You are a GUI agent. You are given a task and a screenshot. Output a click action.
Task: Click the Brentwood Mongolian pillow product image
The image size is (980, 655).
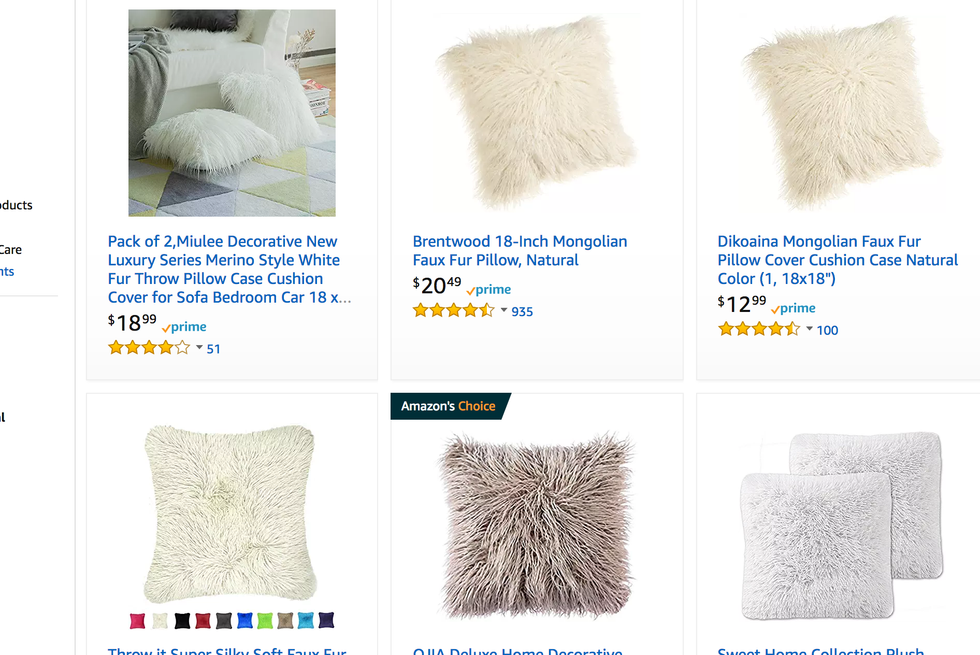pyautogui.click(x=537, y=113)
